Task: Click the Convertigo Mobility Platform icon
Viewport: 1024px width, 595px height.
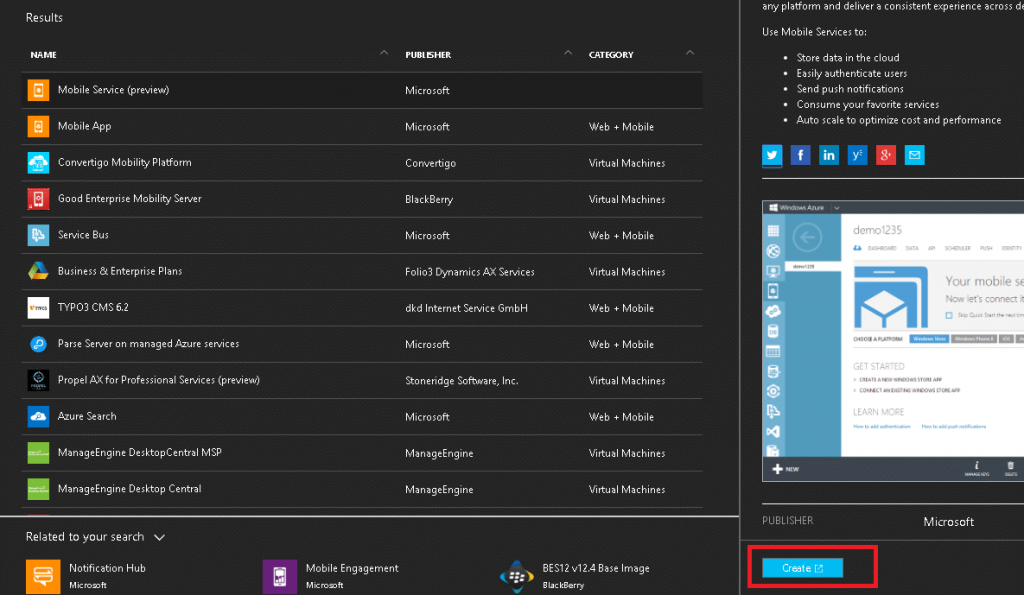Action: [38, 163]
